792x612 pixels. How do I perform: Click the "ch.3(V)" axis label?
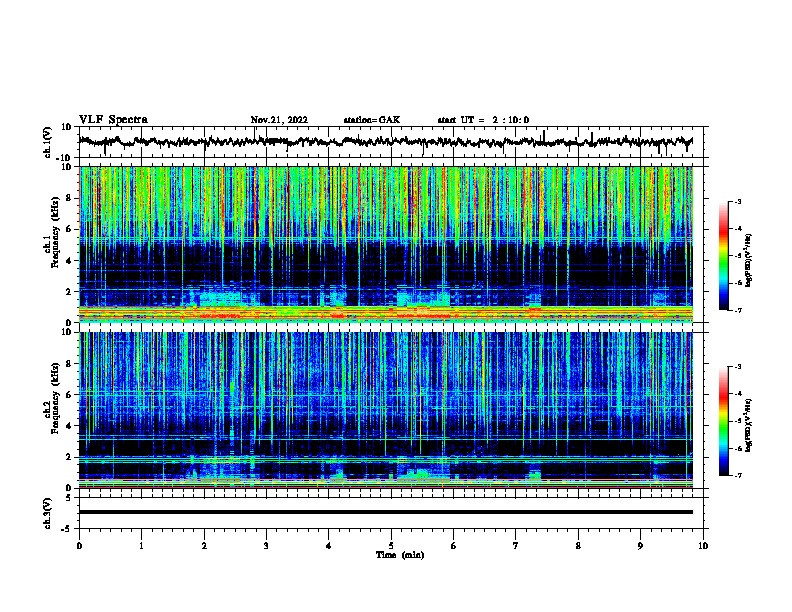point(48,513)
